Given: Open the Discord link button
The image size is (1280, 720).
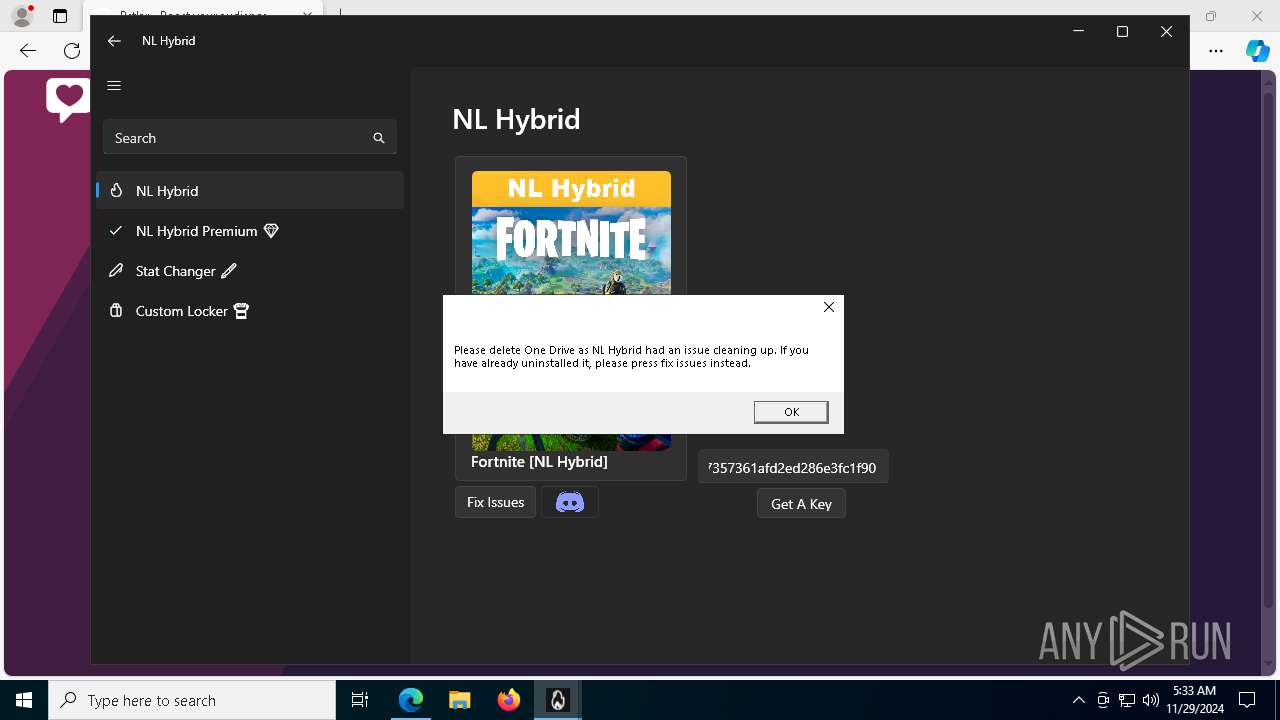Looking at the screenshot, I should coord(570,502).
